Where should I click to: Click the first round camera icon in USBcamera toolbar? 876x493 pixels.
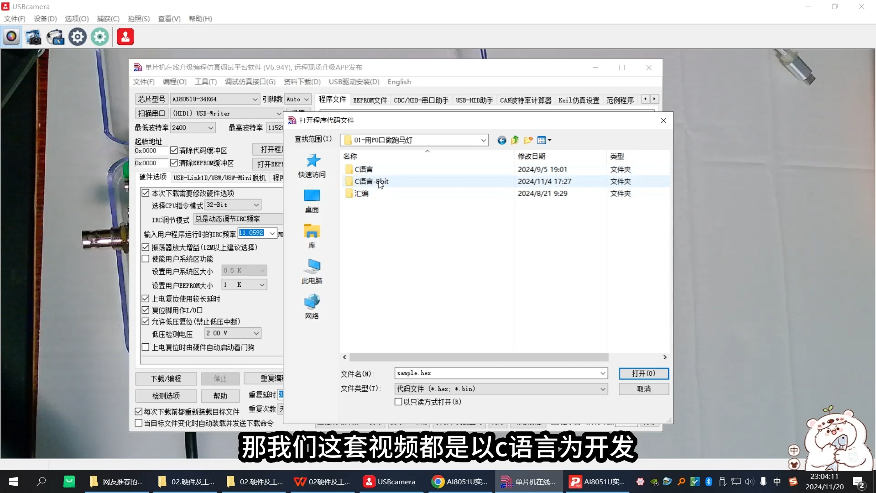[11, 37]
